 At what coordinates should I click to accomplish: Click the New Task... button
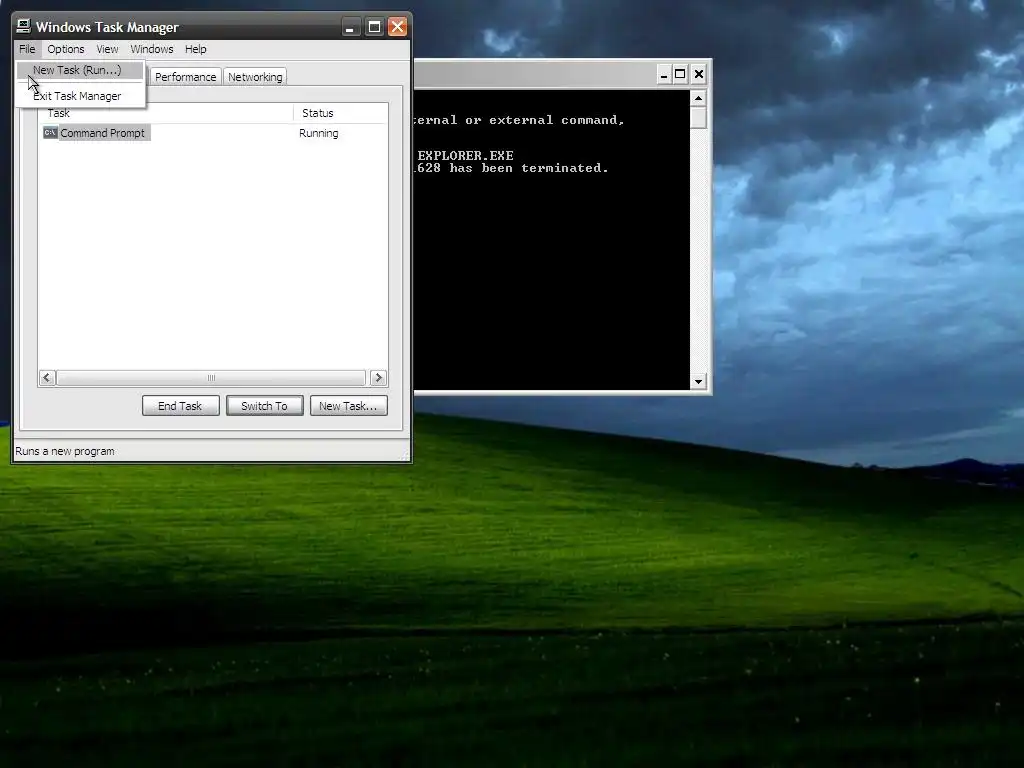pos(348,406)
